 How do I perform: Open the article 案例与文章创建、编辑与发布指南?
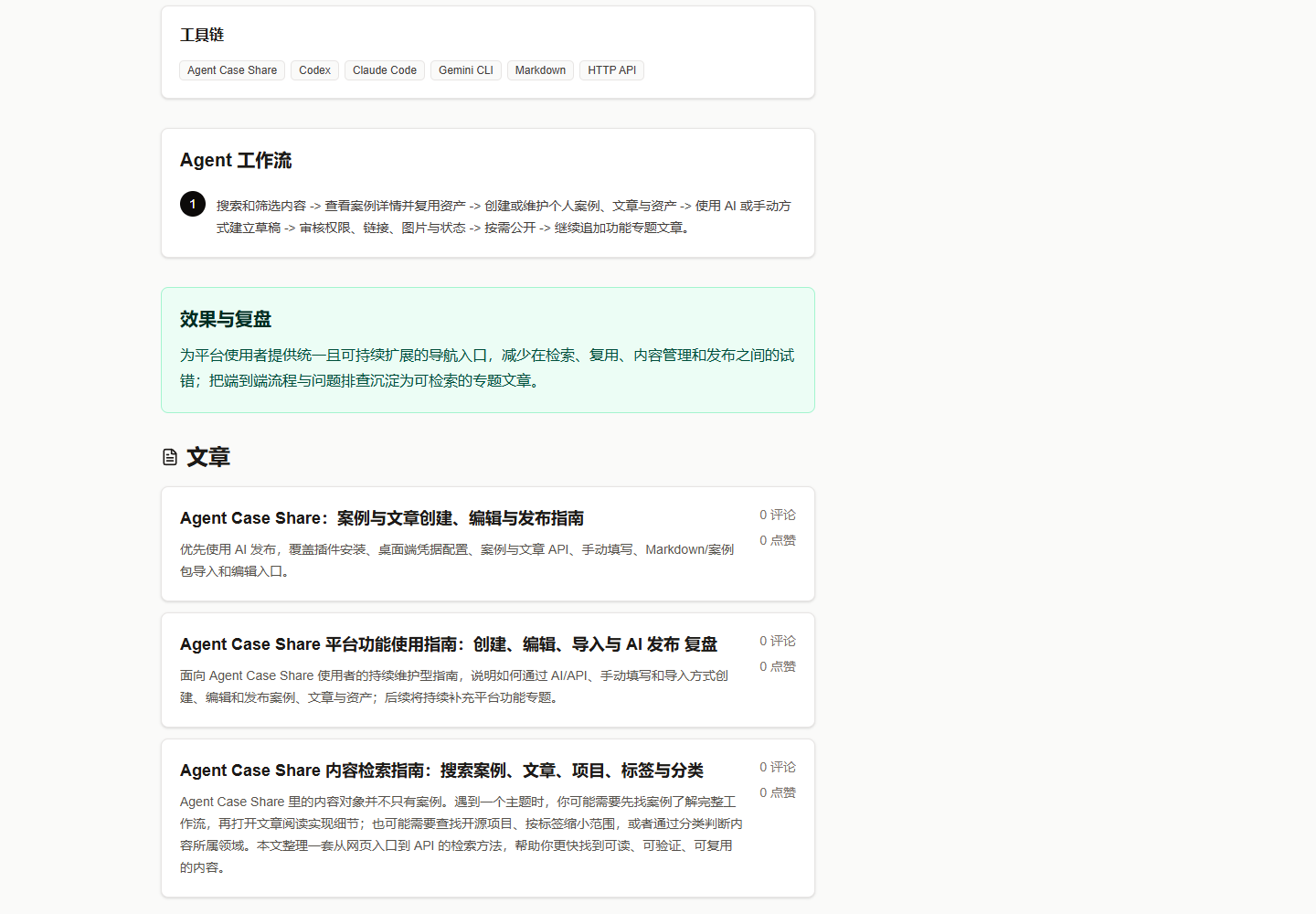(382, 518)
